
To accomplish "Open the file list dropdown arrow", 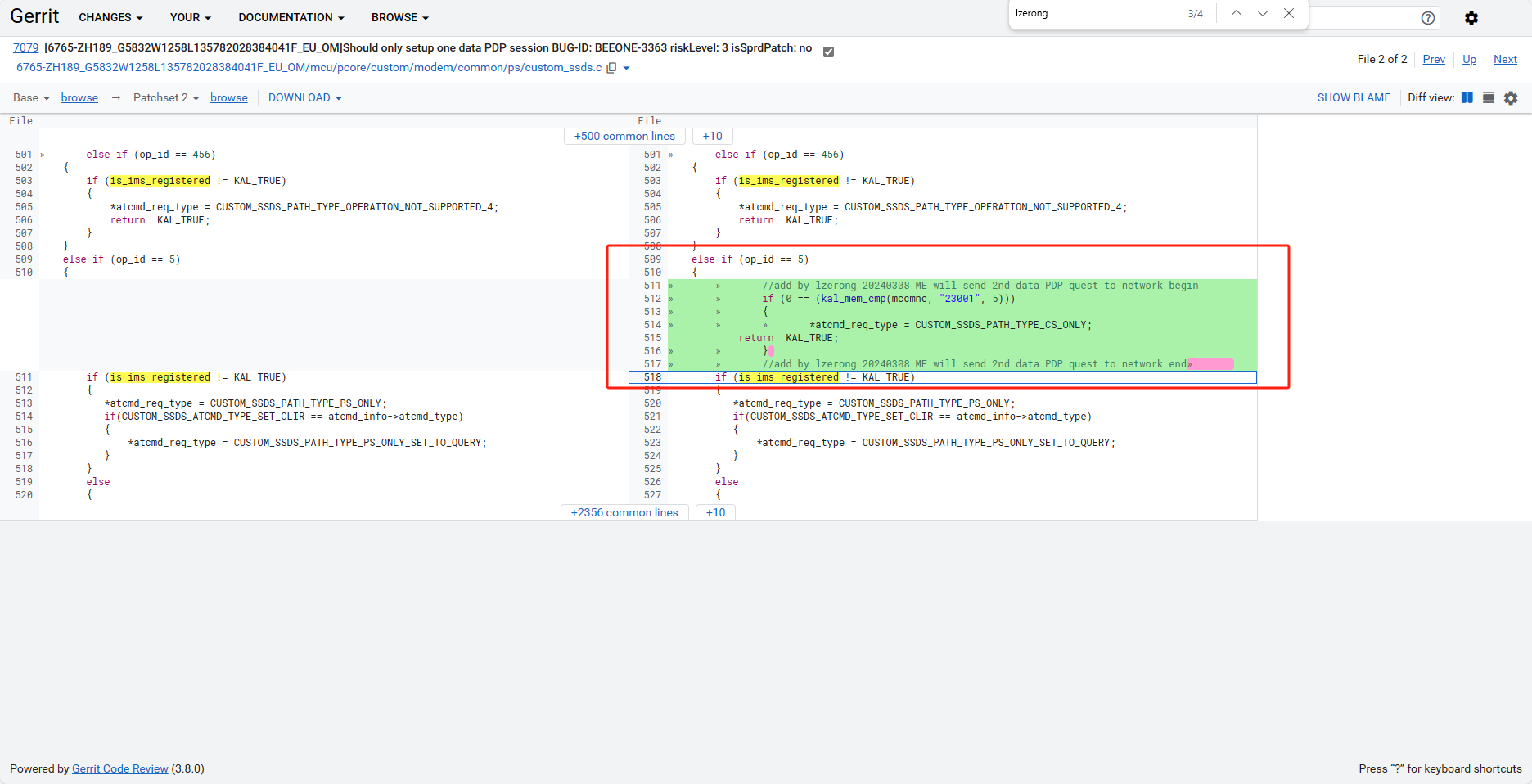I will point(627,68).
